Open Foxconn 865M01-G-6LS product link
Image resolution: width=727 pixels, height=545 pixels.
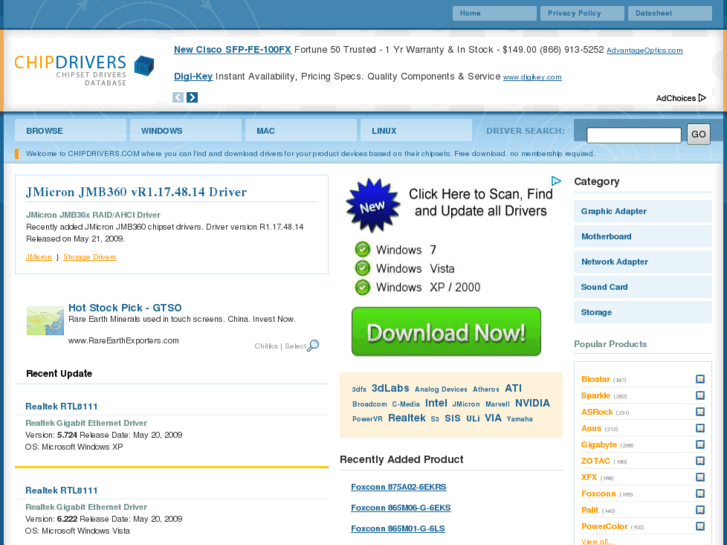coord(398,529)
